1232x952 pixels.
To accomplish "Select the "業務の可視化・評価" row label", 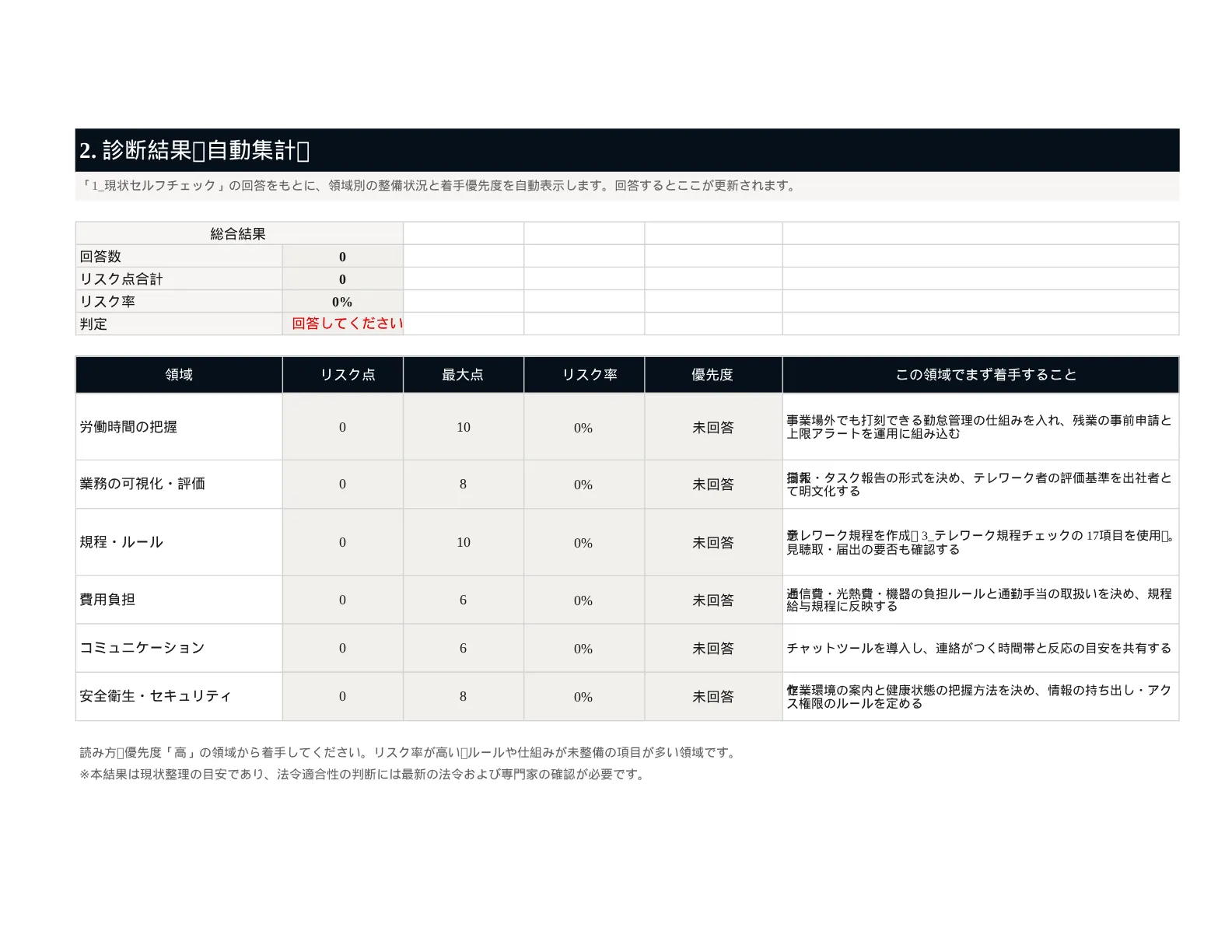I will pyautogui.click(x=179, y=484).
